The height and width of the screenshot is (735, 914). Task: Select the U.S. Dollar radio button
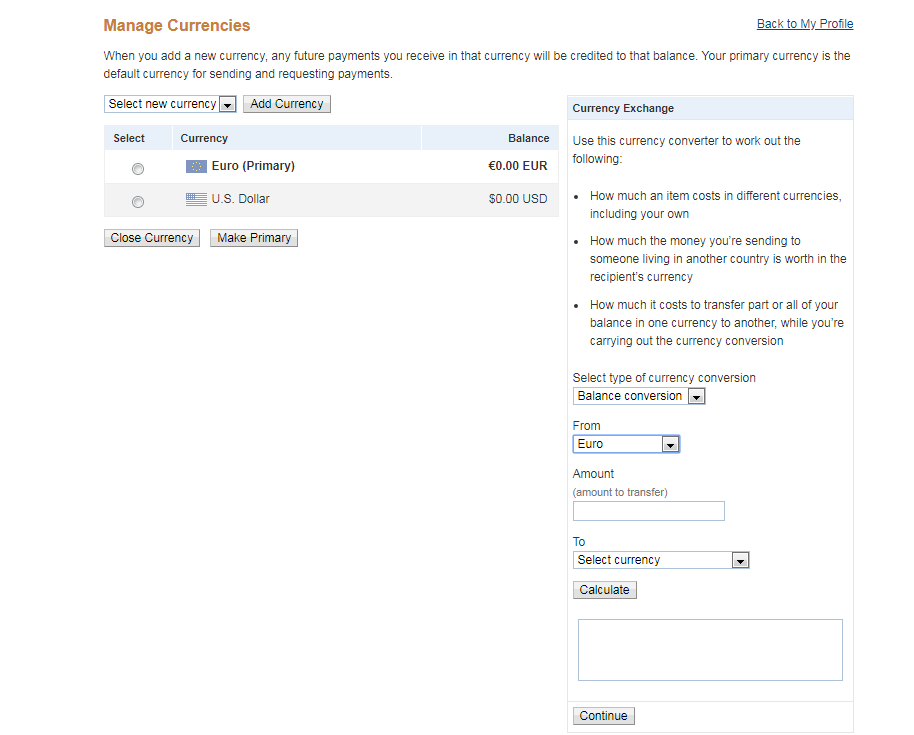138,202
